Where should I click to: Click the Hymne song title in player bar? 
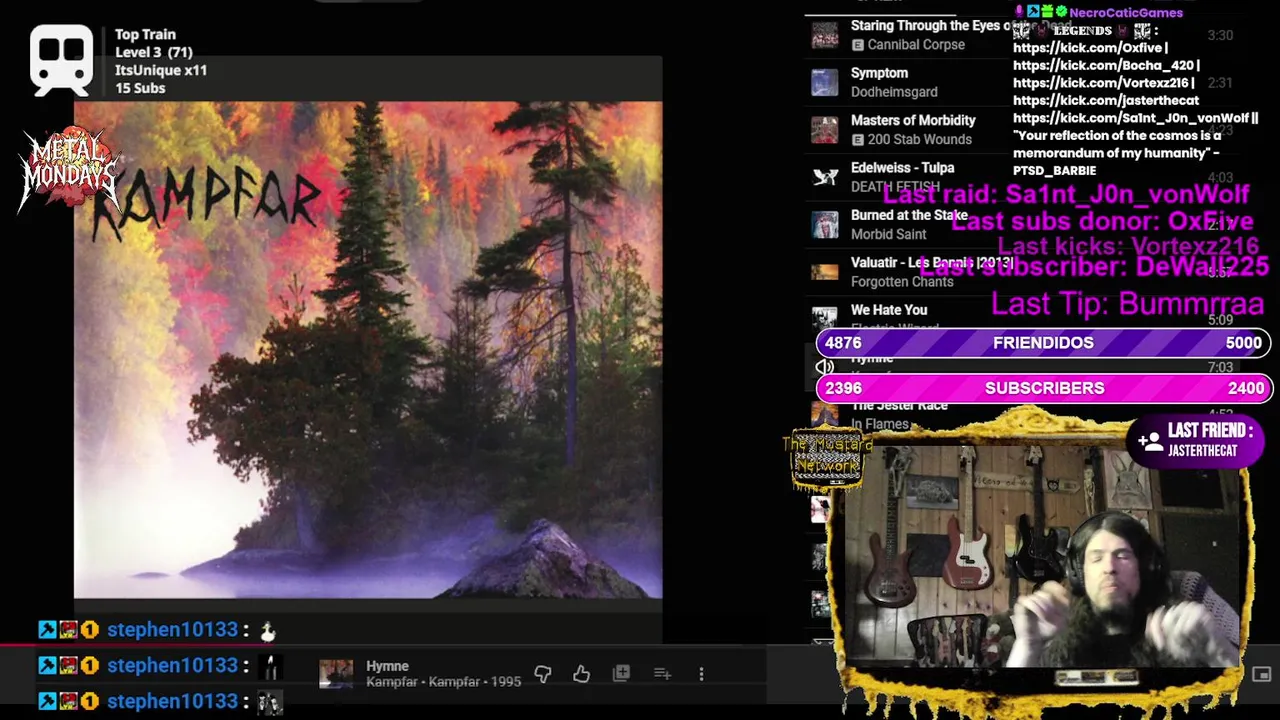coord(387,666)
